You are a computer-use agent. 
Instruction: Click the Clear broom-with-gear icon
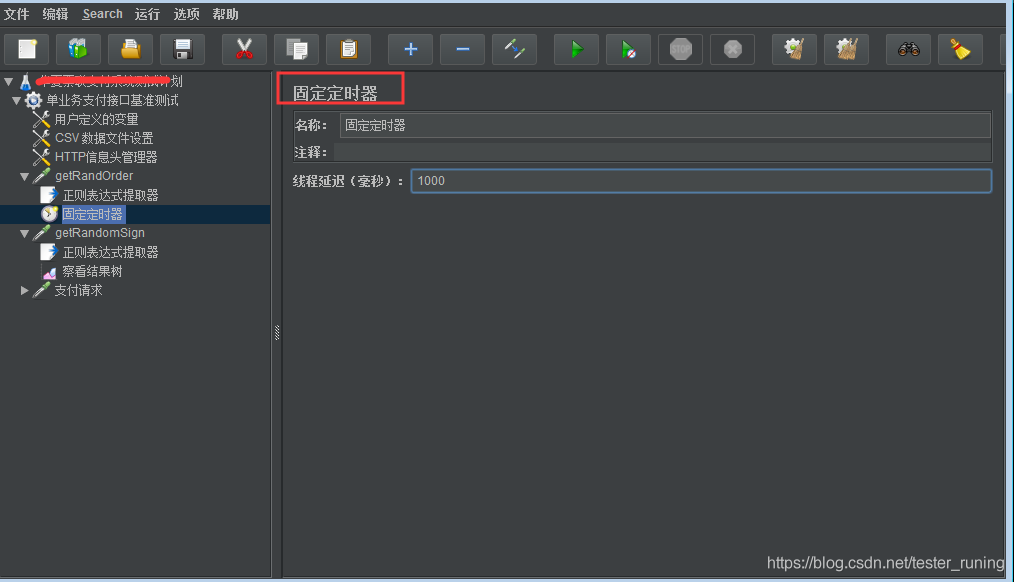(795, 49)
